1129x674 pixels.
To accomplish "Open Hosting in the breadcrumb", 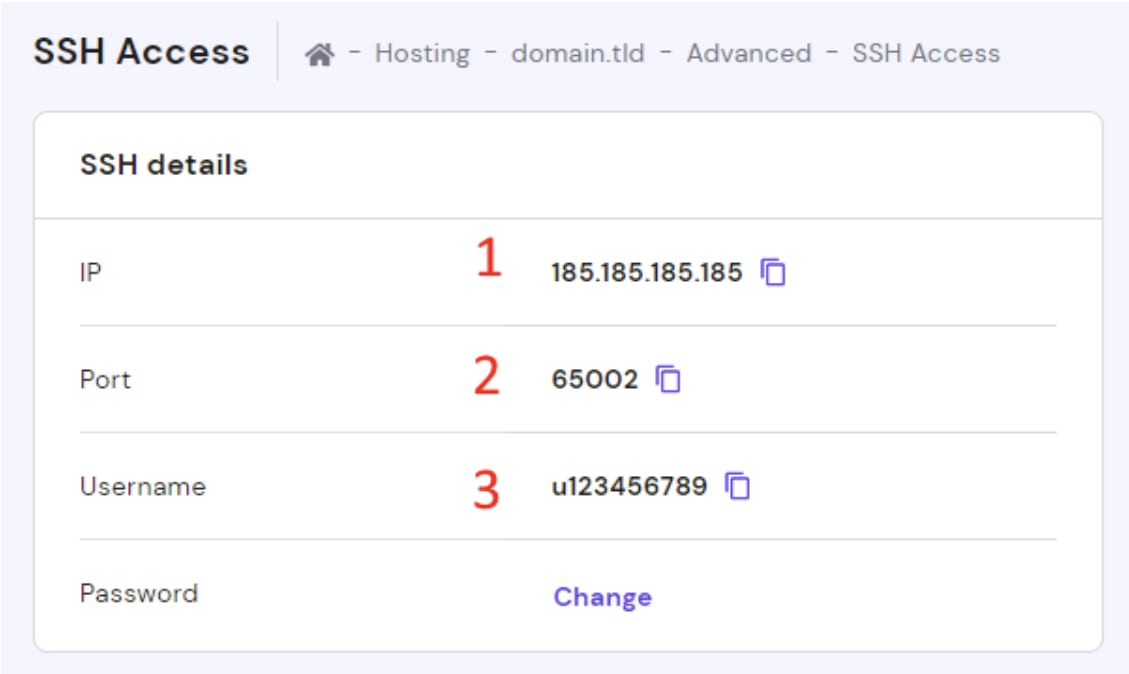I will point(422,53).
